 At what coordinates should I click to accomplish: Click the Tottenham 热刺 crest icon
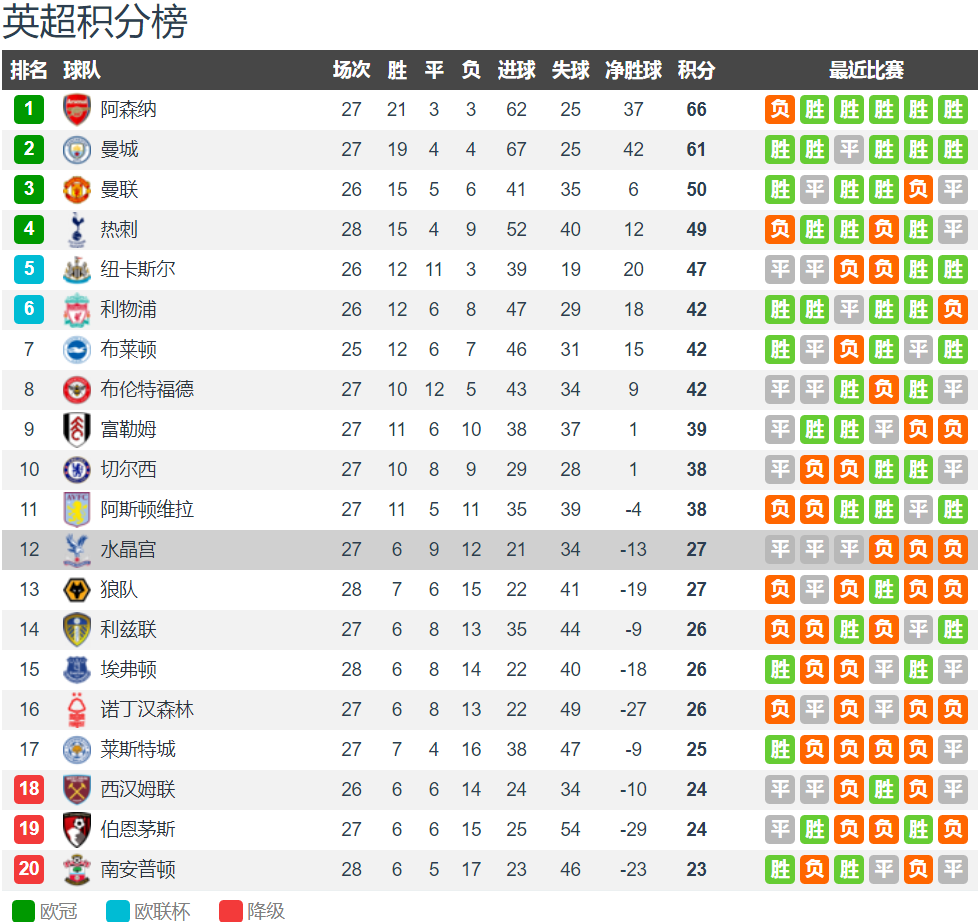pos(77,230)
